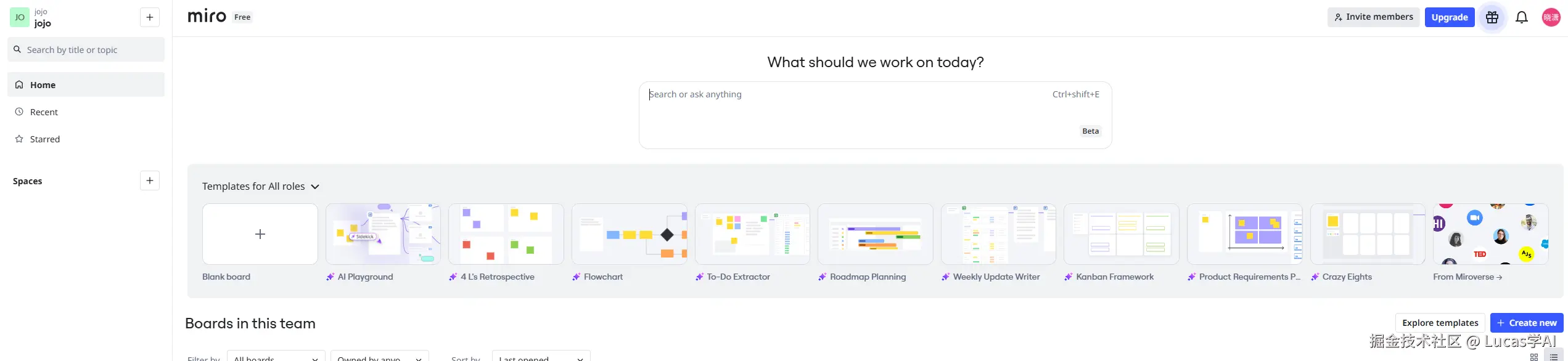Open notifications bell
1568x361 pixels.
pos(1522,17)
